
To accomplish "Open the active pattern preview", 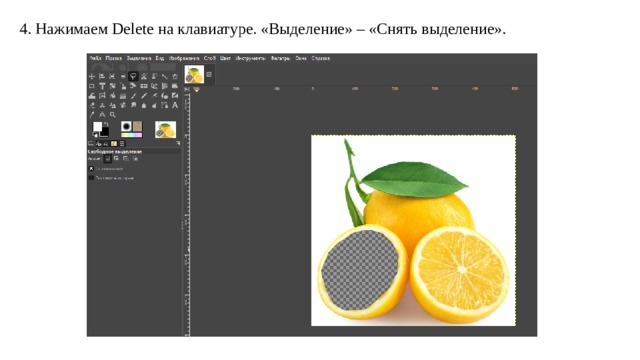I will point(138,126).
